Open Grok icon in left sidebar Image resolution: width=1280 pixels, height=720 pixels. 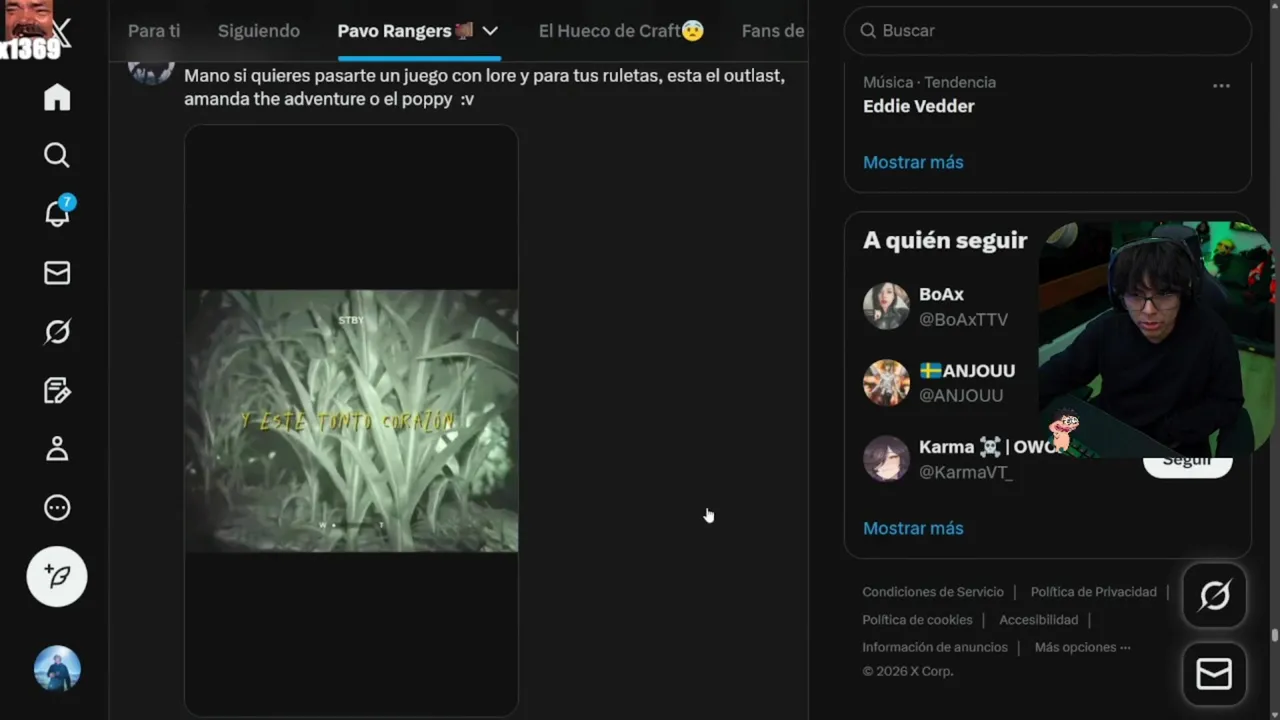[57, 331]
